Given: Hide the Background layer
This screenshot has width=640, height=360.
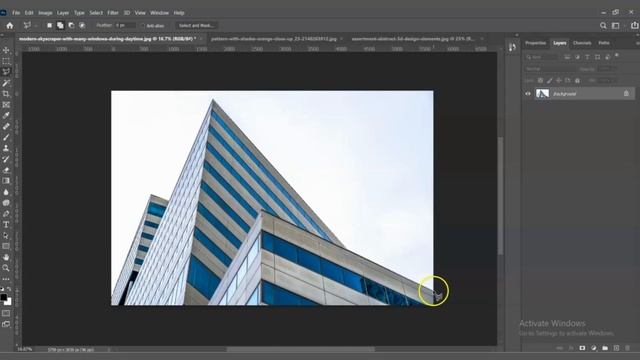Looking at the screenshot, I should 528,94.
